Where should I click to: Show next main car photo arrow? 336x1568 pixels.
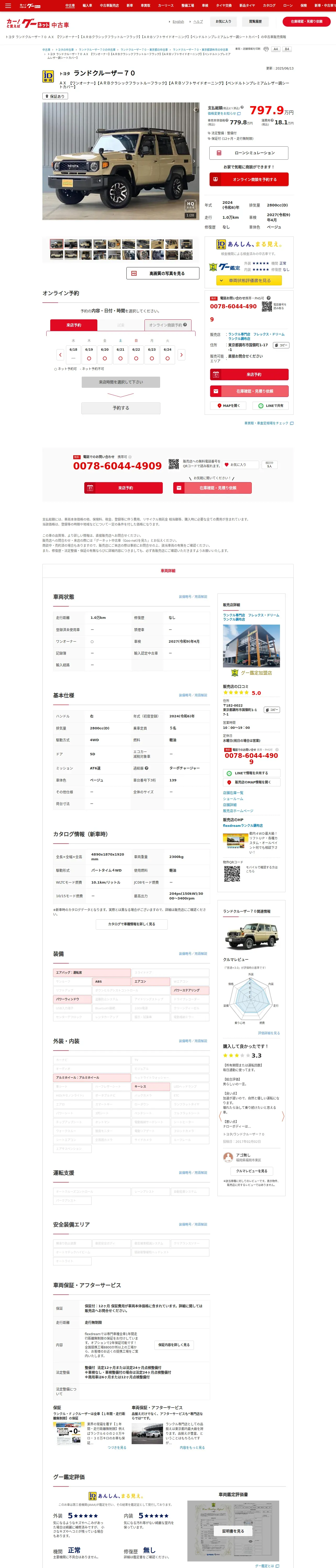coord(194,161)
